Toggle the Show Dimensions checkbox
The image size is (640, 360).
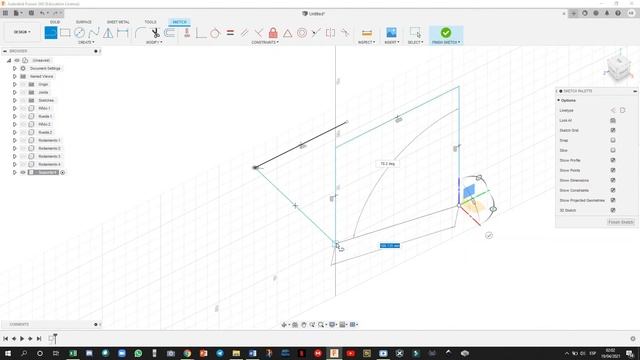613,180
